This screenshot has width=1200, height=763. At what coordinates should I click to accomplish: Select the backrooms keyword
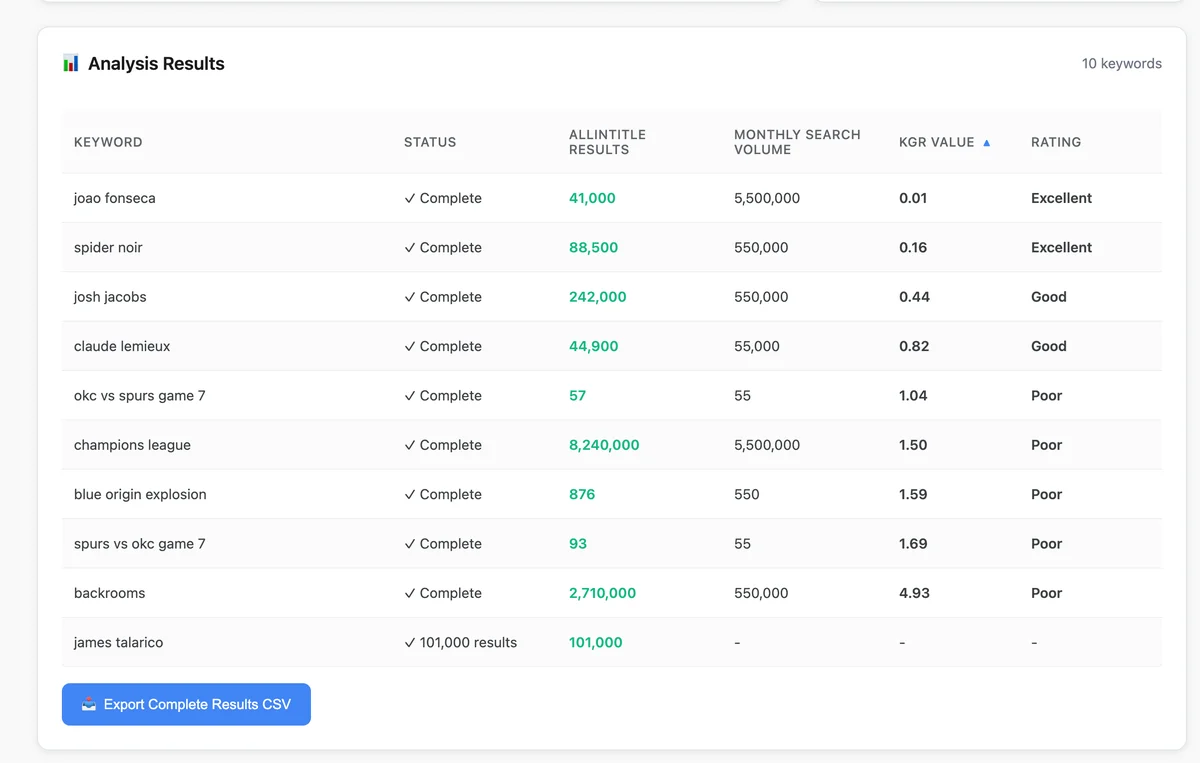point(110,593)
